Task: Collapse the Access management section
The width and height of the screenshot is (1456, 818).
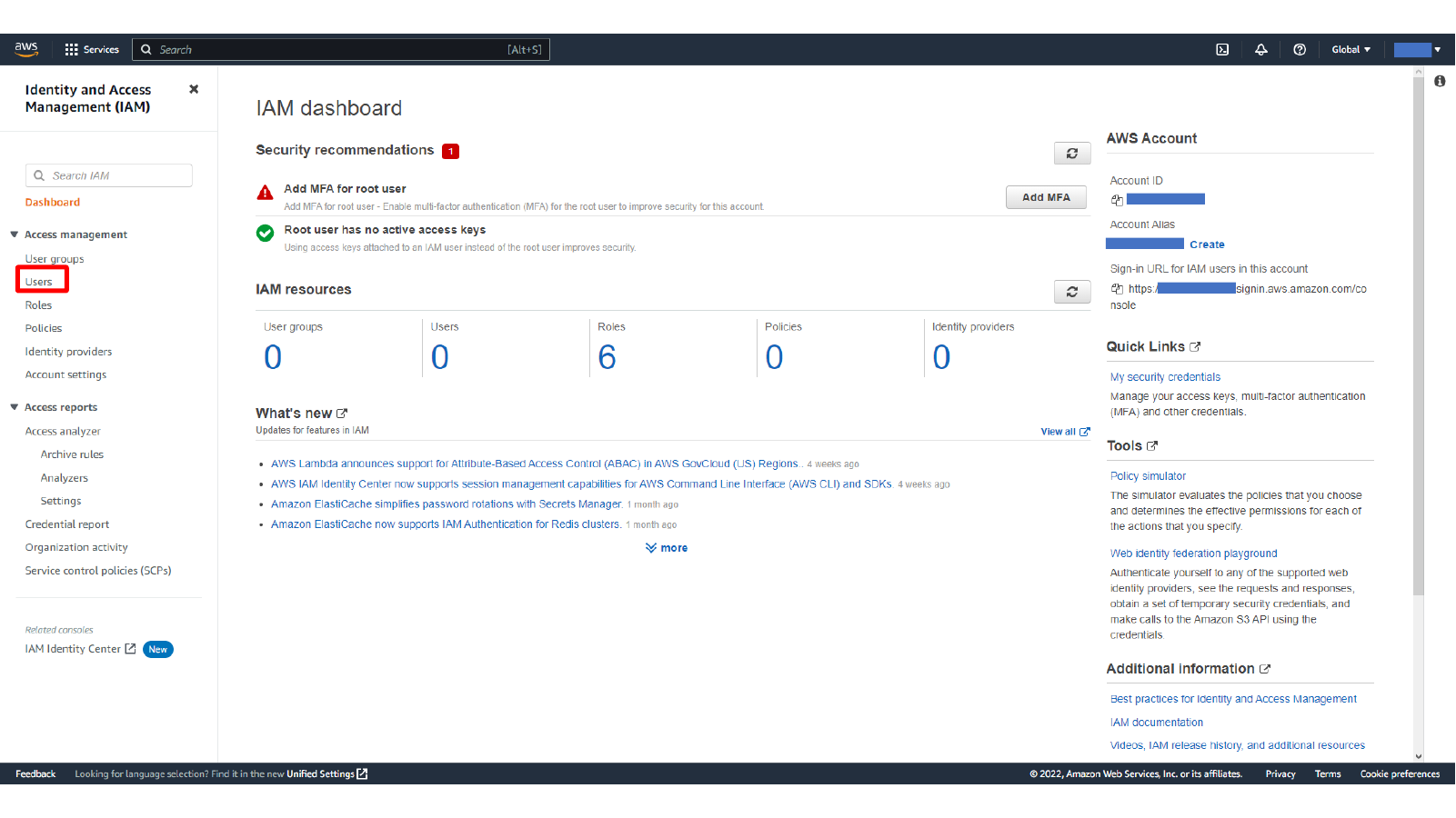Action: (15, 234)
